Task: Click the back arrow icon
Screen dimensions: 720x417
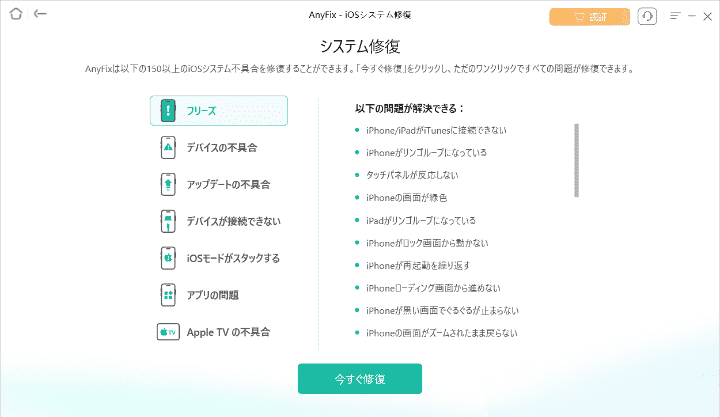Action: click(x=40, y=14)
